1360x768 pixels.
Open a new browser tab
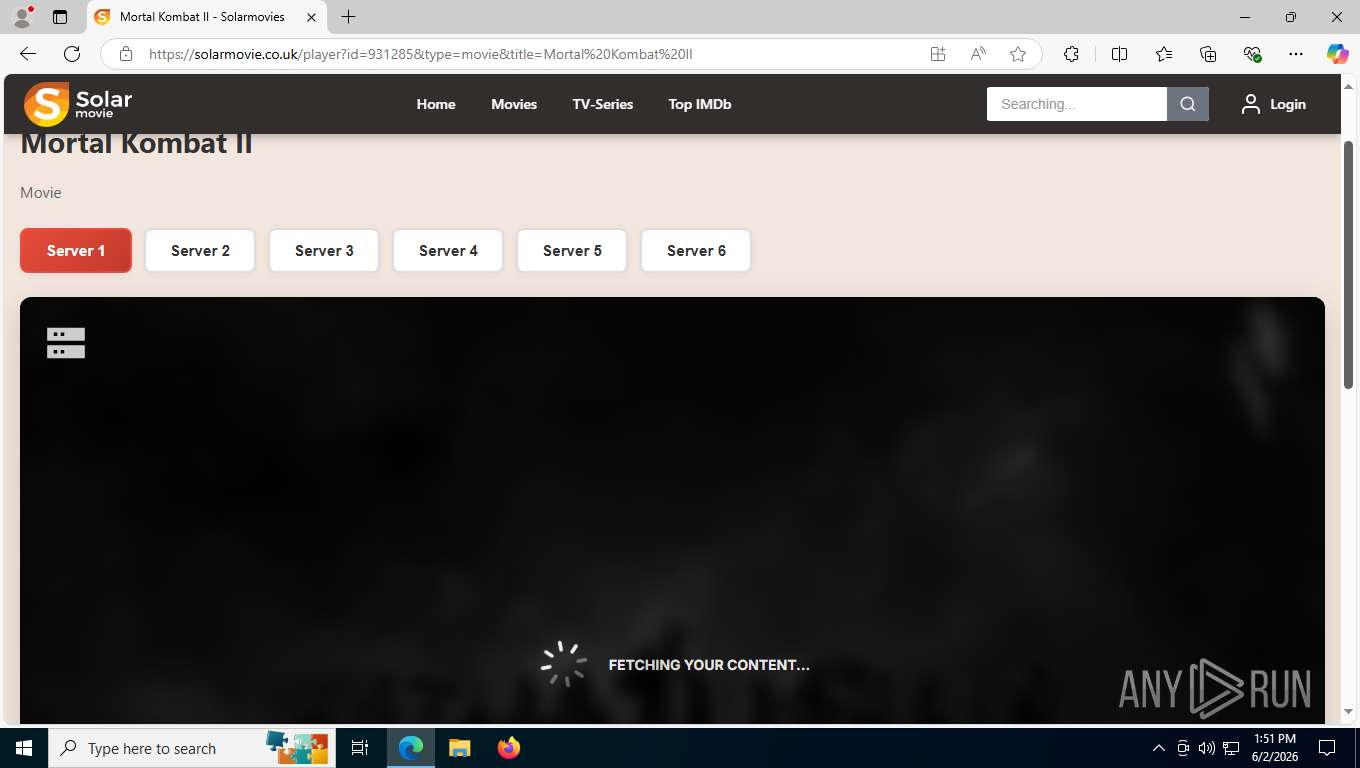(x=348, y=17)
